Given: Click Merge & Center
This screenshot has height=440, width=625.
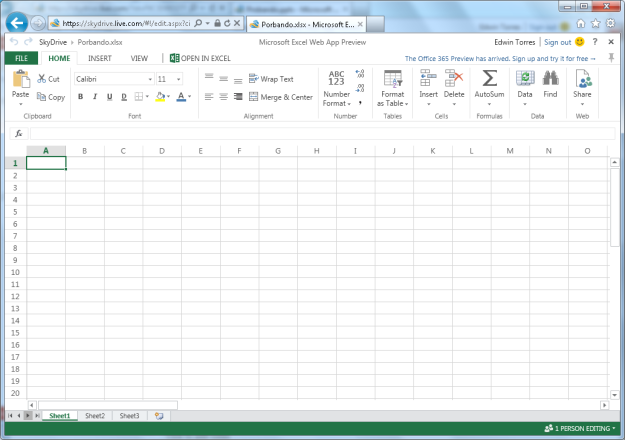Looking at the screenshot, I should coord(281,97).
